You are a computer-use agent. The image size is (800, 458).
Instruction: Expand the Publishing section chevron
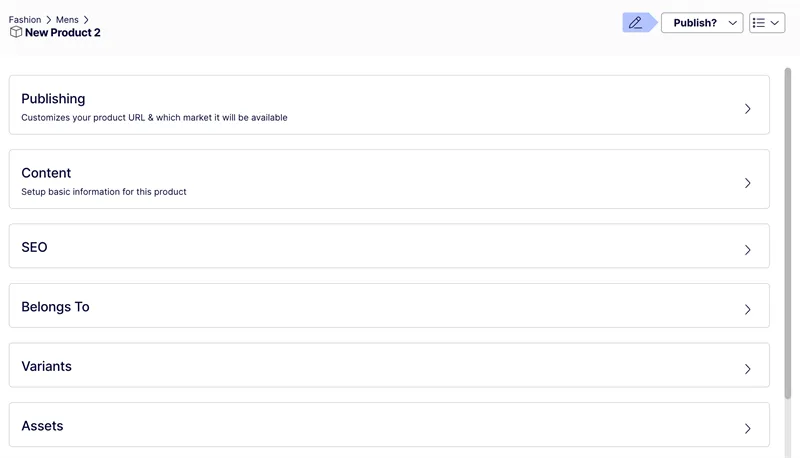click(x=747, y=109)
